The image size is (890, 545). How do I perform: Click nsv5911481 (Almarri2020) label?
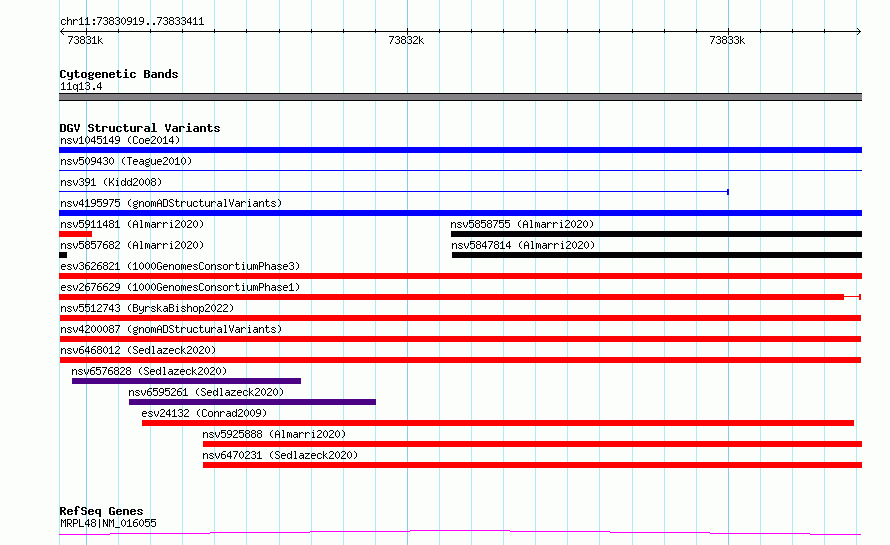point(132,224)
